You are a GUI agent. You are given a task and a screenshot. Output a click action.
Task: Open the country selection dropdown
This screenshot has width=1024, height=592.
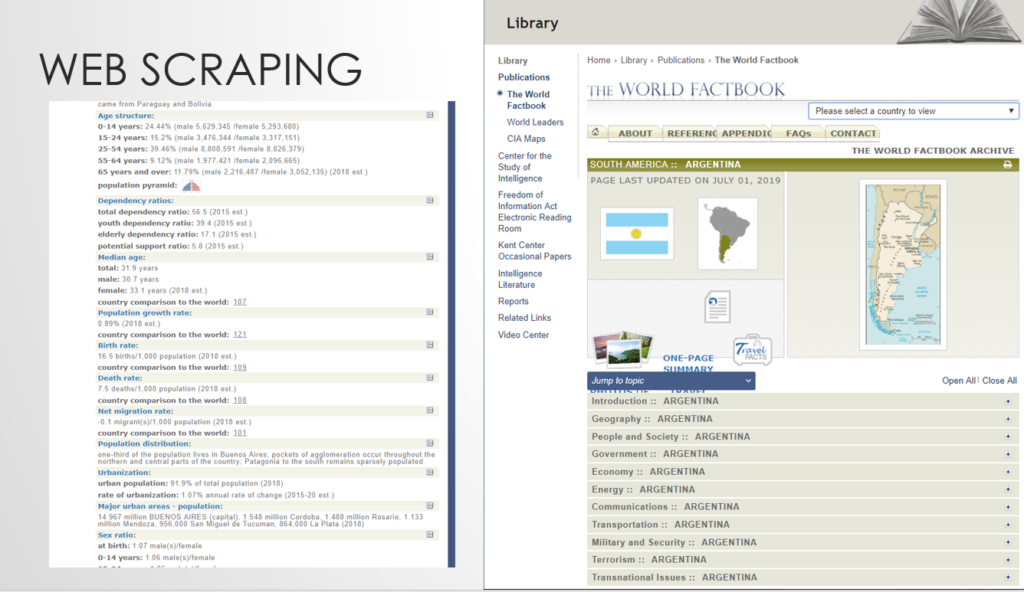tap(913, 111)
